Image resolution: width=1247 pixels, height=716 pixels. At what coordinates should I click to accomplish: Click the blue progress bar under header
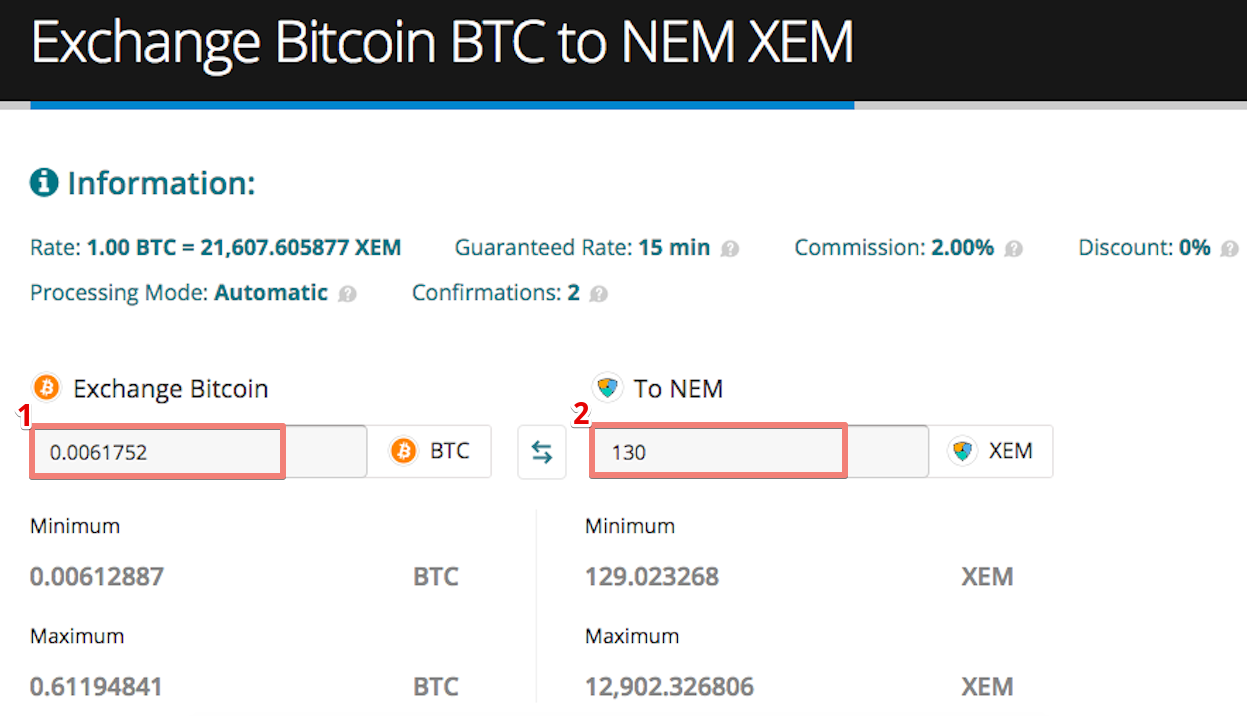[x=442, y=104]
